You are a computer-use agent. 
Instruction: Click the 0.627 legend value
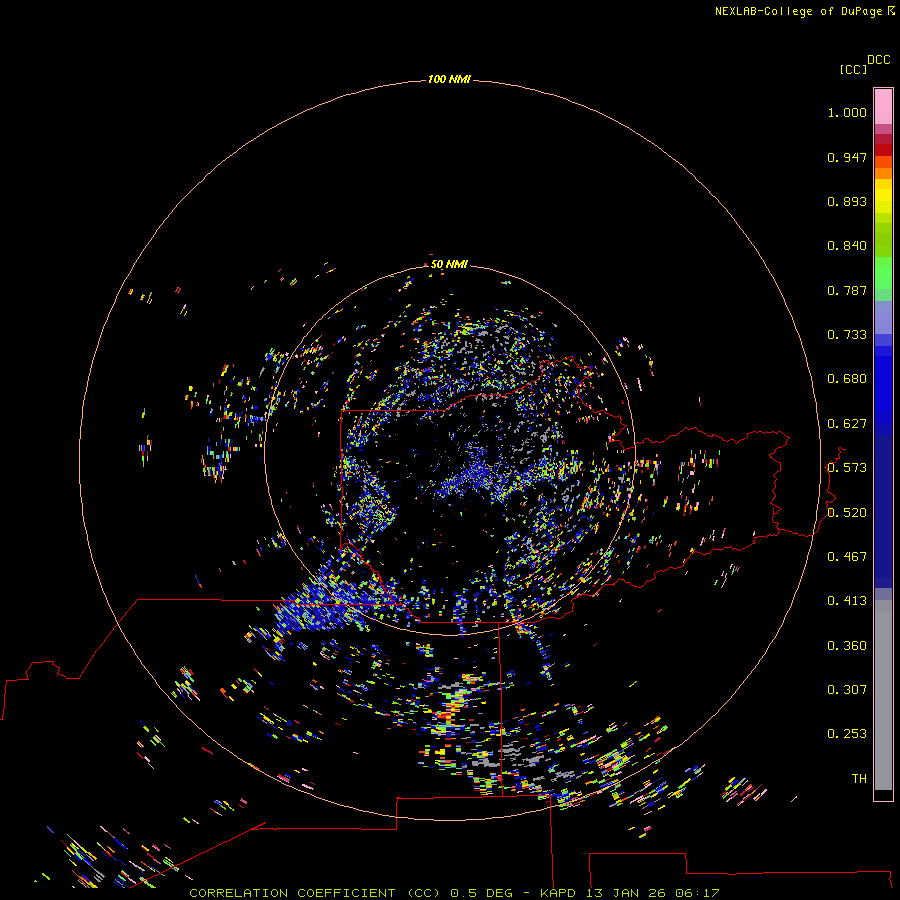click(x=847, y=424)
